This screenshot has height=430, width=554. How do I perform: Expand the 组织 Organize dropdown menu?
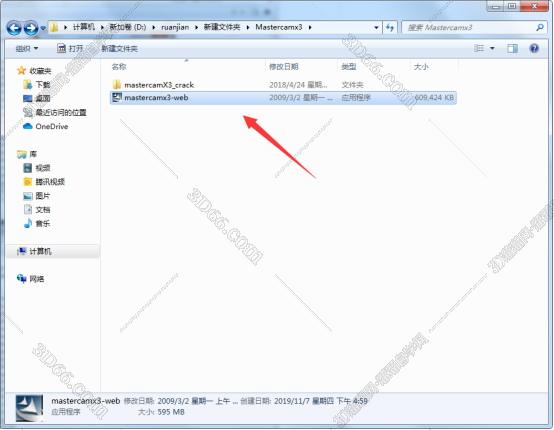tap(27, 48)
